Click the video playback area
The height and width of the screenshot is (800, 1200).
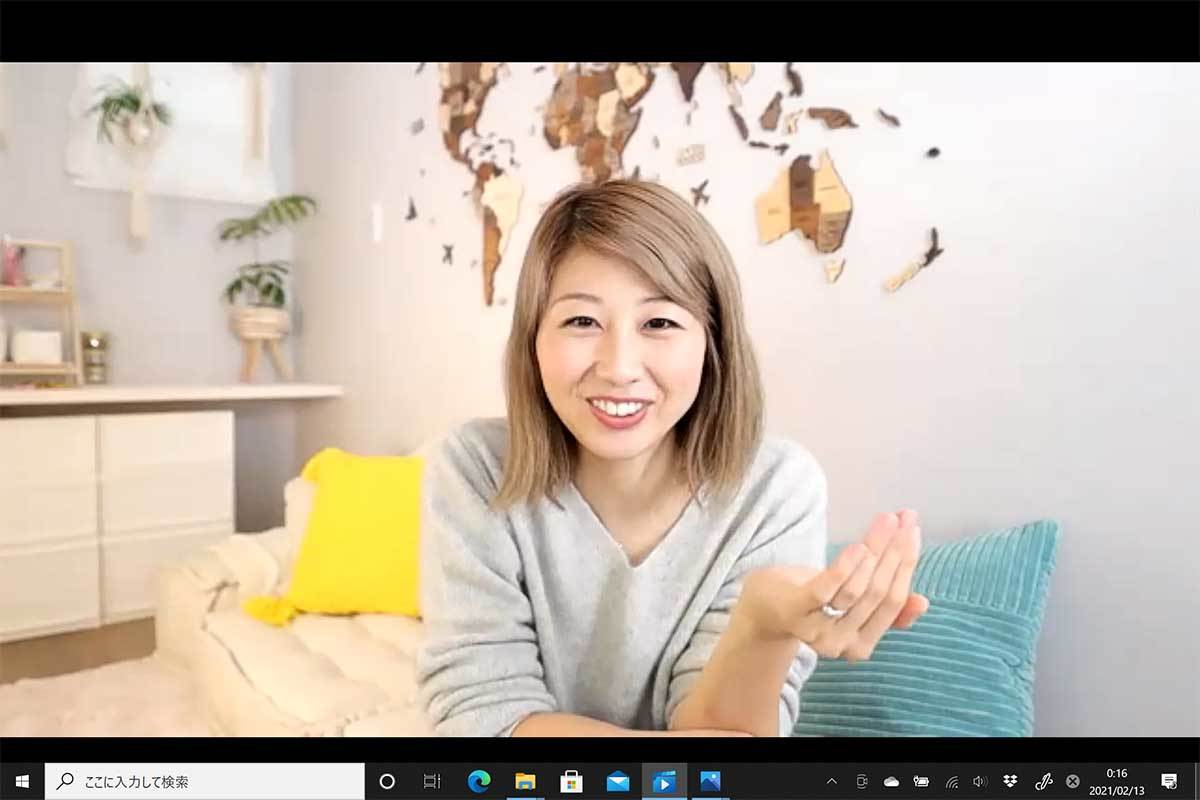pyautogui.click(x=600, y=400)
